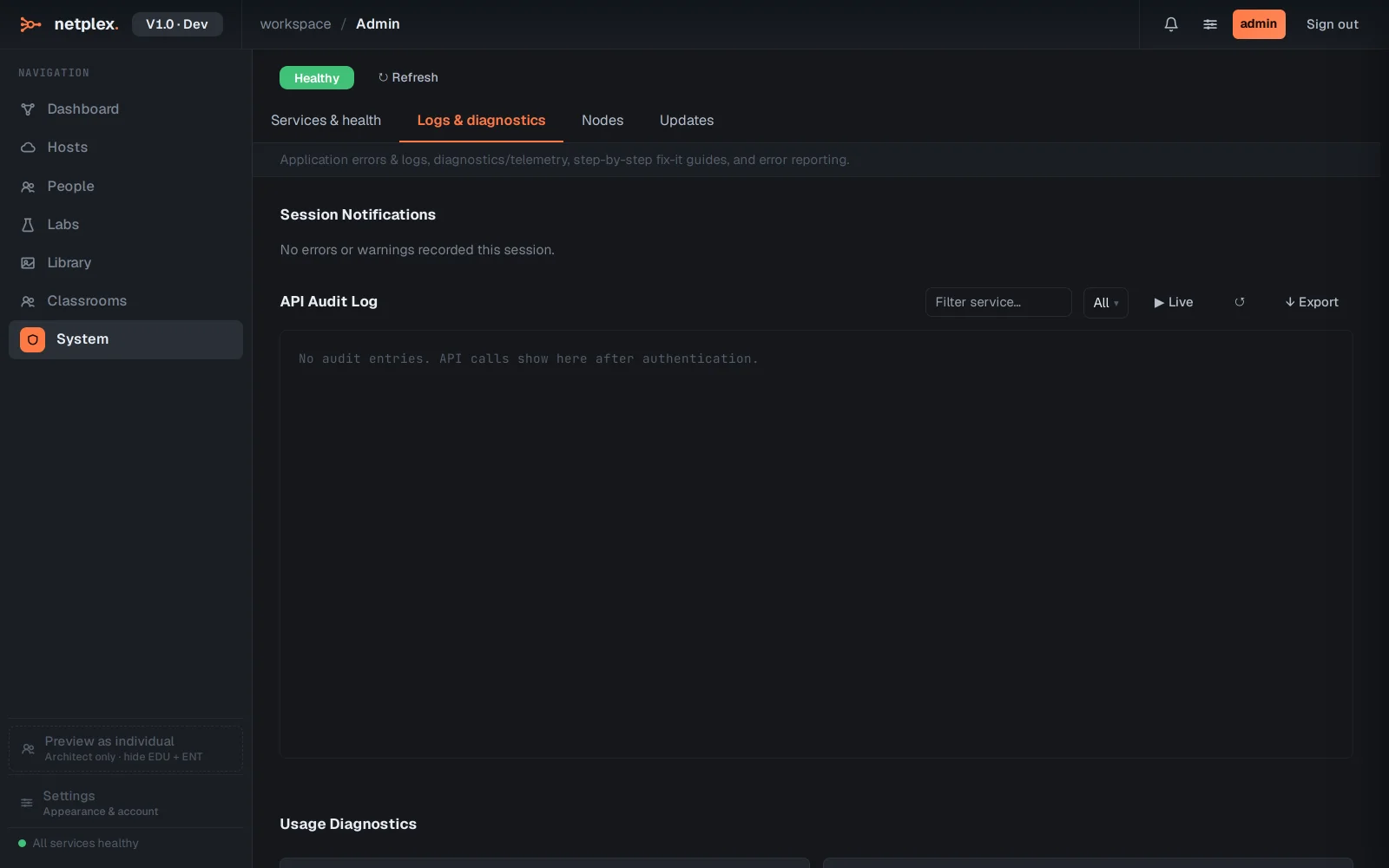Click the People icon in navigation
The height and width of the screenshot is (868, 1389).
pyautogui.click(x=28, y=187)
